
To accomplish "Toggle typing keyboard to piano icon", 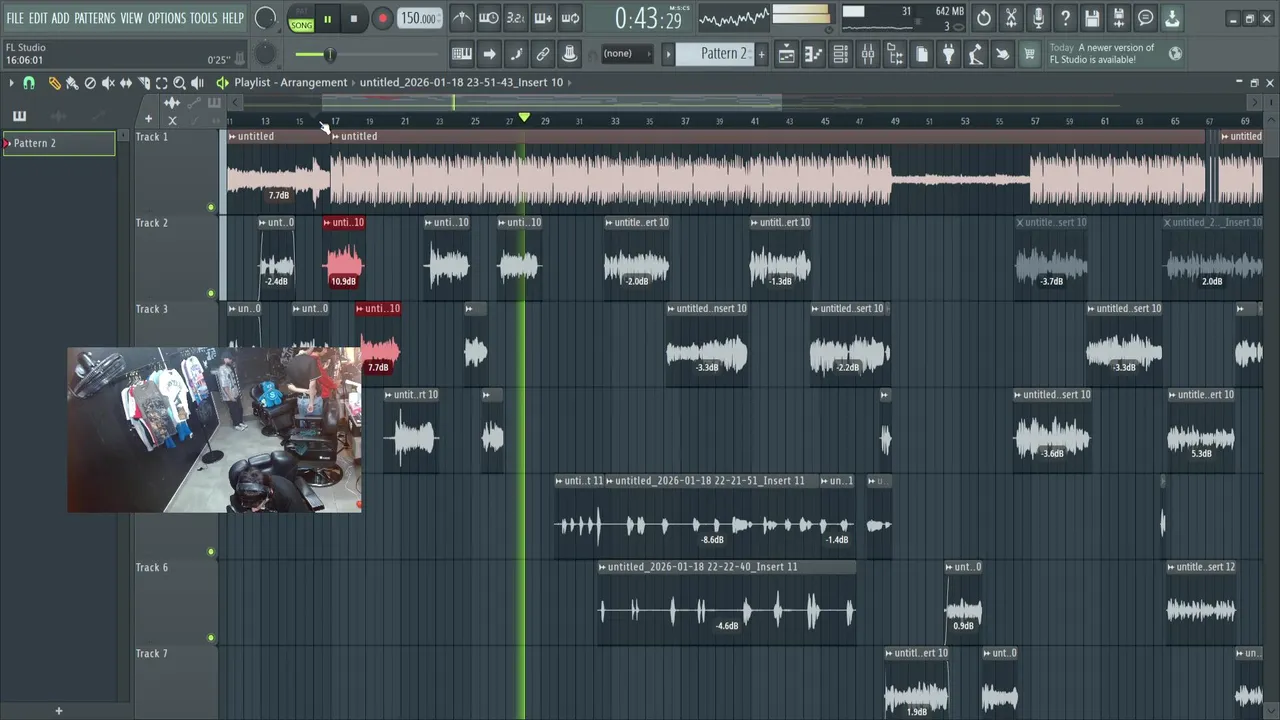I will coord(462,54).
